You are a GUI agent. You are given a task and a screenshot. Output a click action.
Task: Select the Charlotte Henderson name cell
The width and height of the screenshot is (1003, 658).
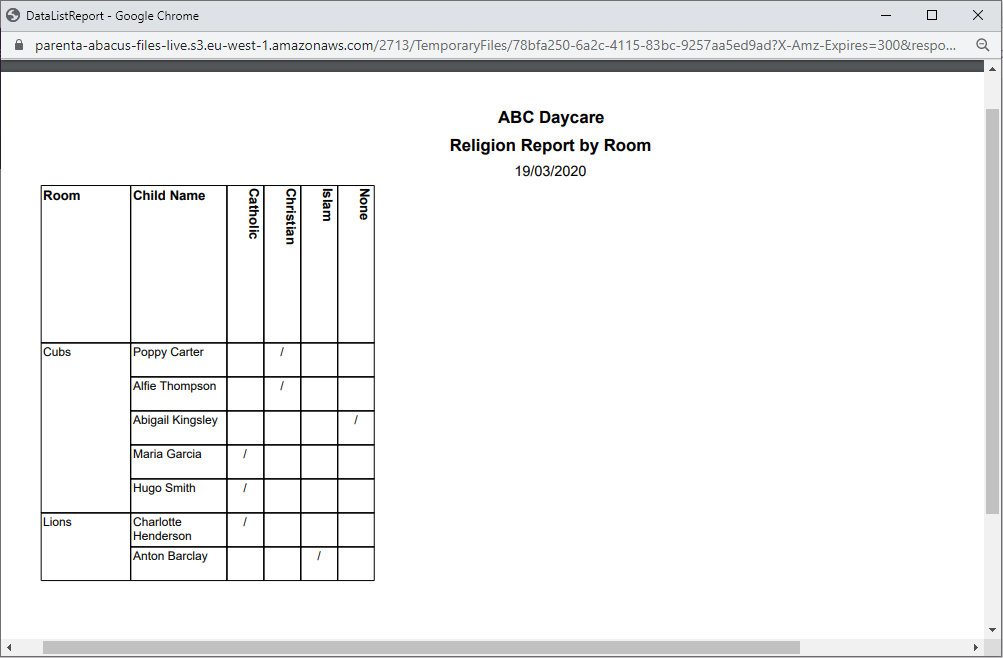[178, 529]
